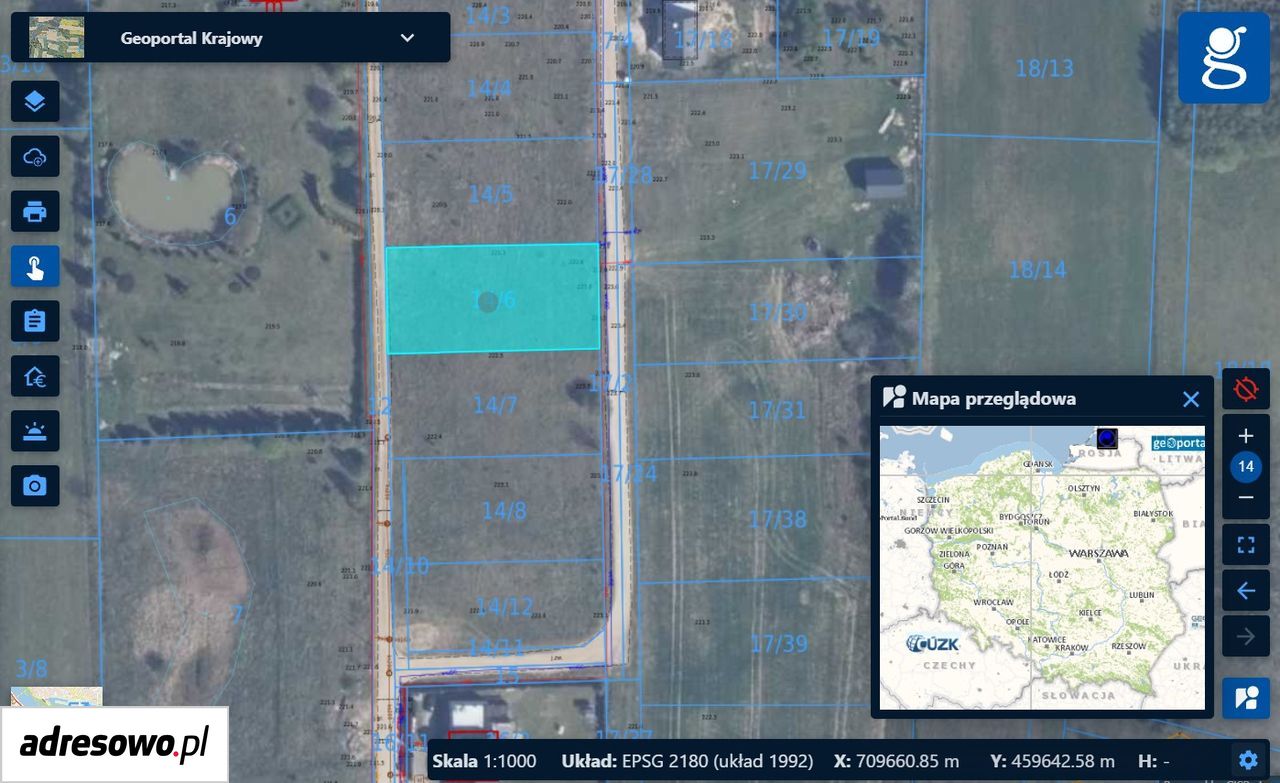
Task: Zoom in with the plus button
Action: pyautogui.click(x=1246, y=436)
